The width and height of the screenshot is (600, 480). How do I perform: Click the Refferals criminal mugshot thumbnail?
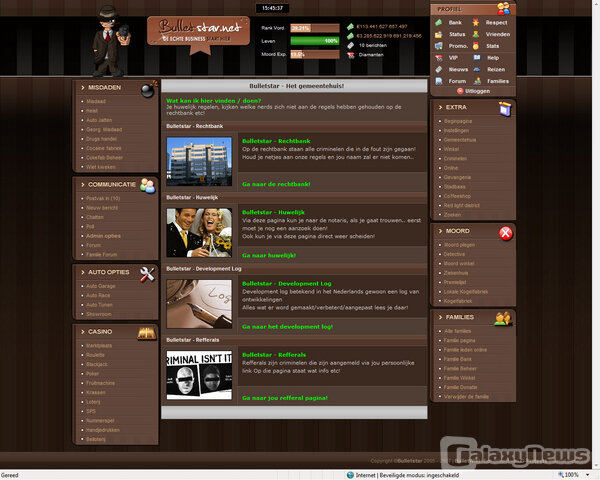[199, 375]
